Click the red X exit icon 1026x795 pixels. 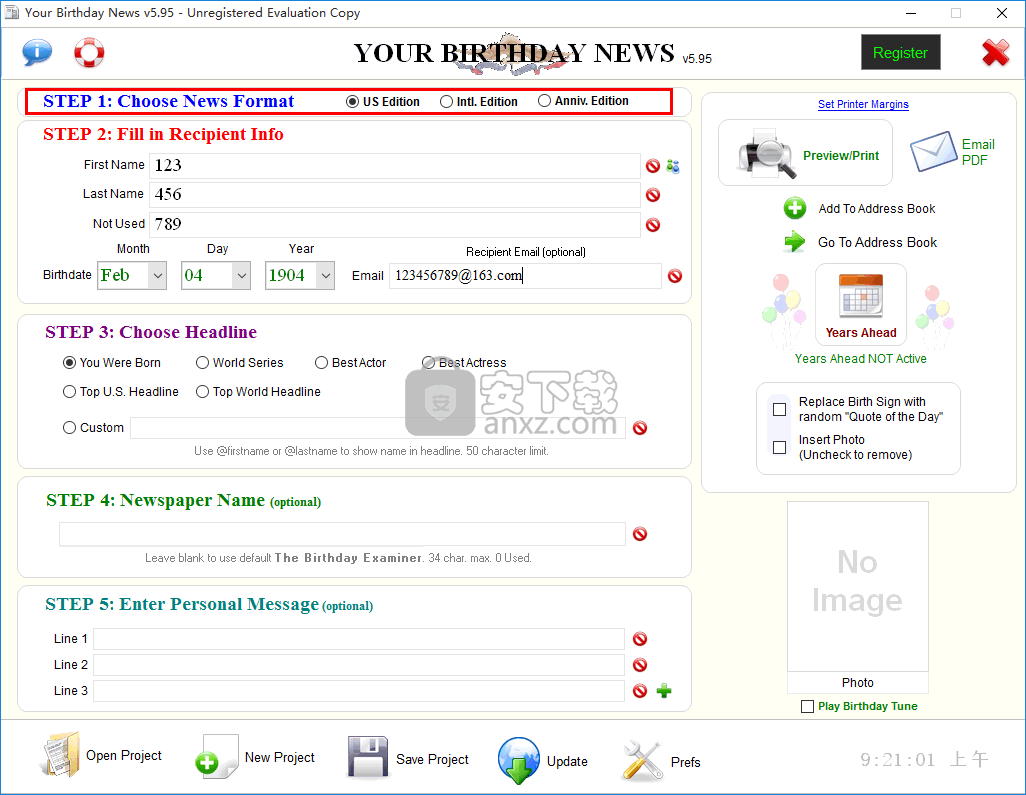(996, 53)
